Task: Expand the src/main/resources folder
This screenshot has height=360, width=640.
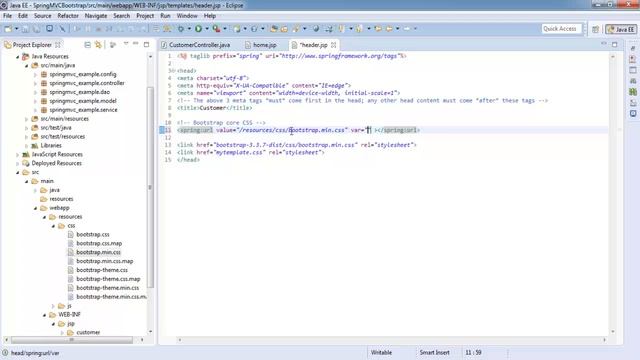Action: pos(27,119)
